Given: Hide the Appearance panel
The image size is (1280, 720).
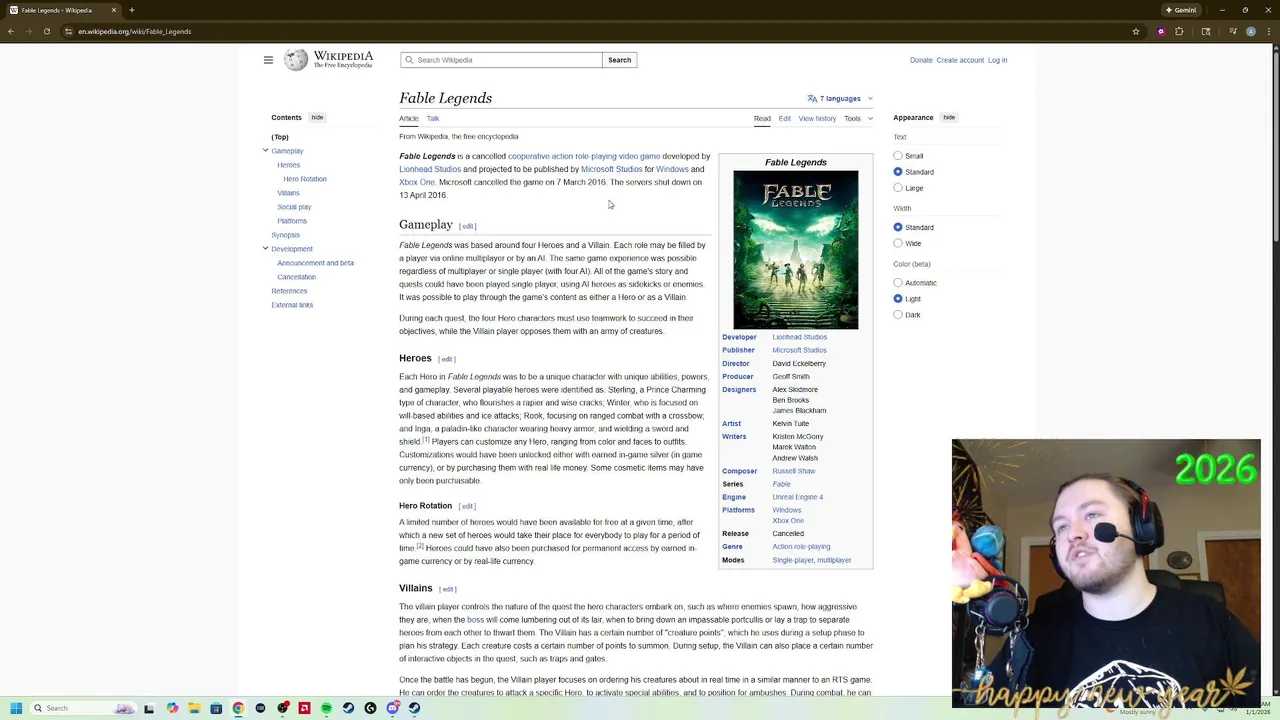Looking at the screenshot, I should (949, 118).
